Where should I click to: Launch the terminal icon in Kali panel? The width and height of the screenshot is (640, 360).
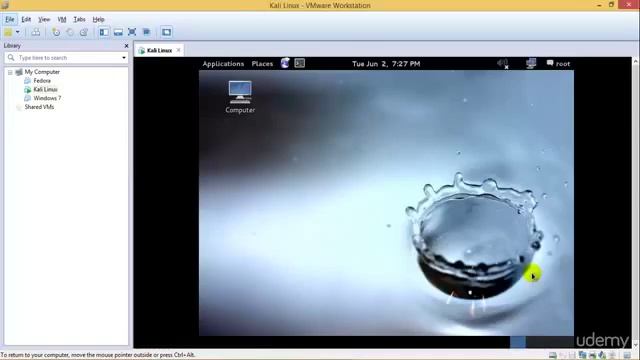point(300,63)
